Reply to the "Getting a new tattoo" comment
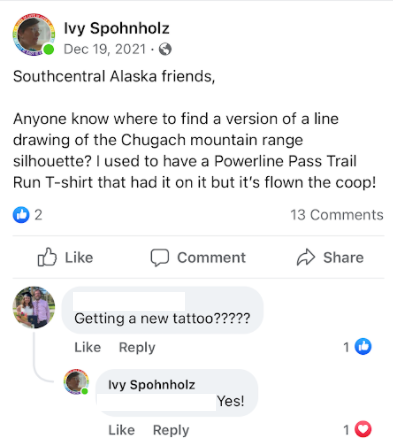 pyautogui.click(x=137, y=347)
